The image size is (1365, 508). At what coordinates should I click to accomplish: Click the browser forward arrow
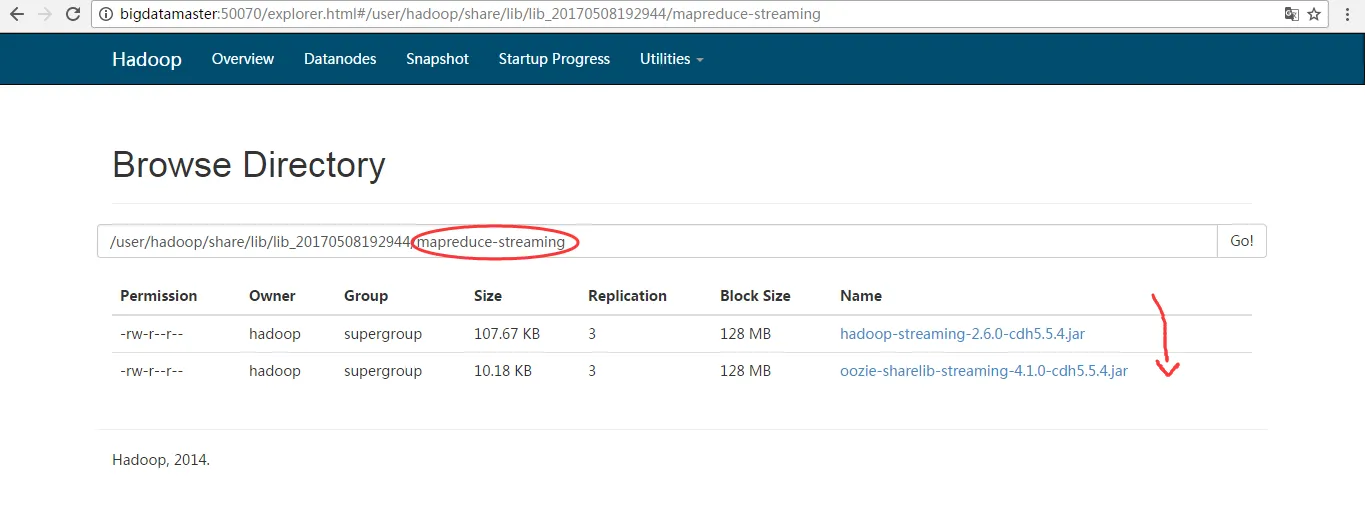pyautogui.click(x=45, y=15)
